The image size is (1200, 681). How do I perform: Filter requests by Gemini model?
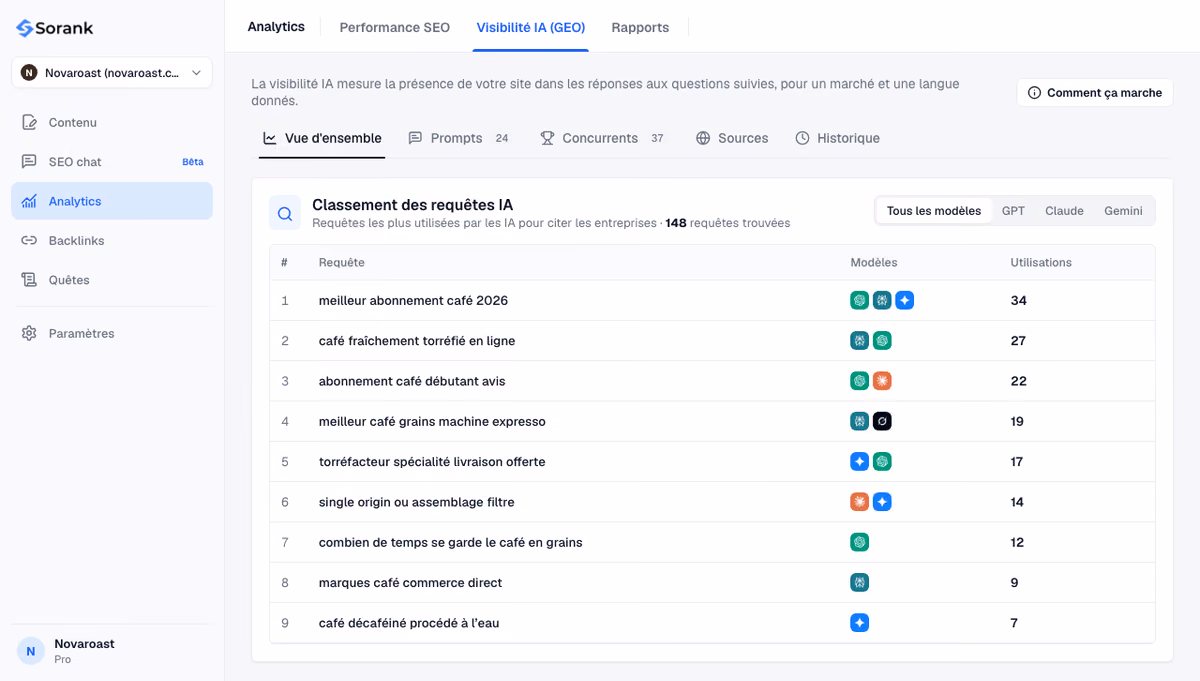click(1123, 211)
